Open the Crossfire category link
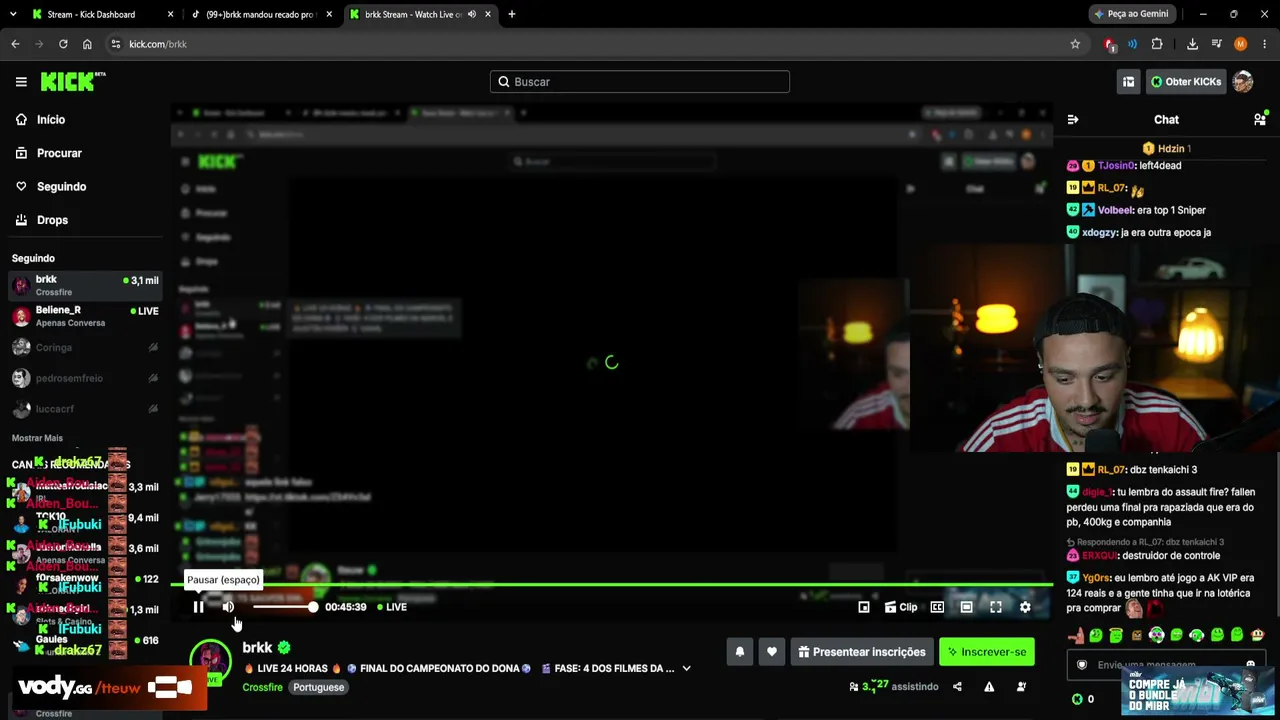The width and height of the screenshot is (1280, 720). [x=263, y=687]
